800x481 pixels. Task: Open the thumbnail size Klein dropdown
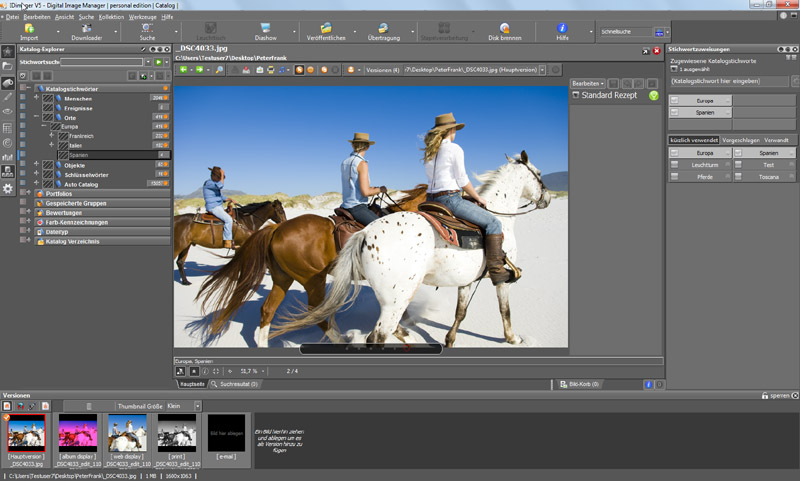pyautogui.click(x=197, y=406)
